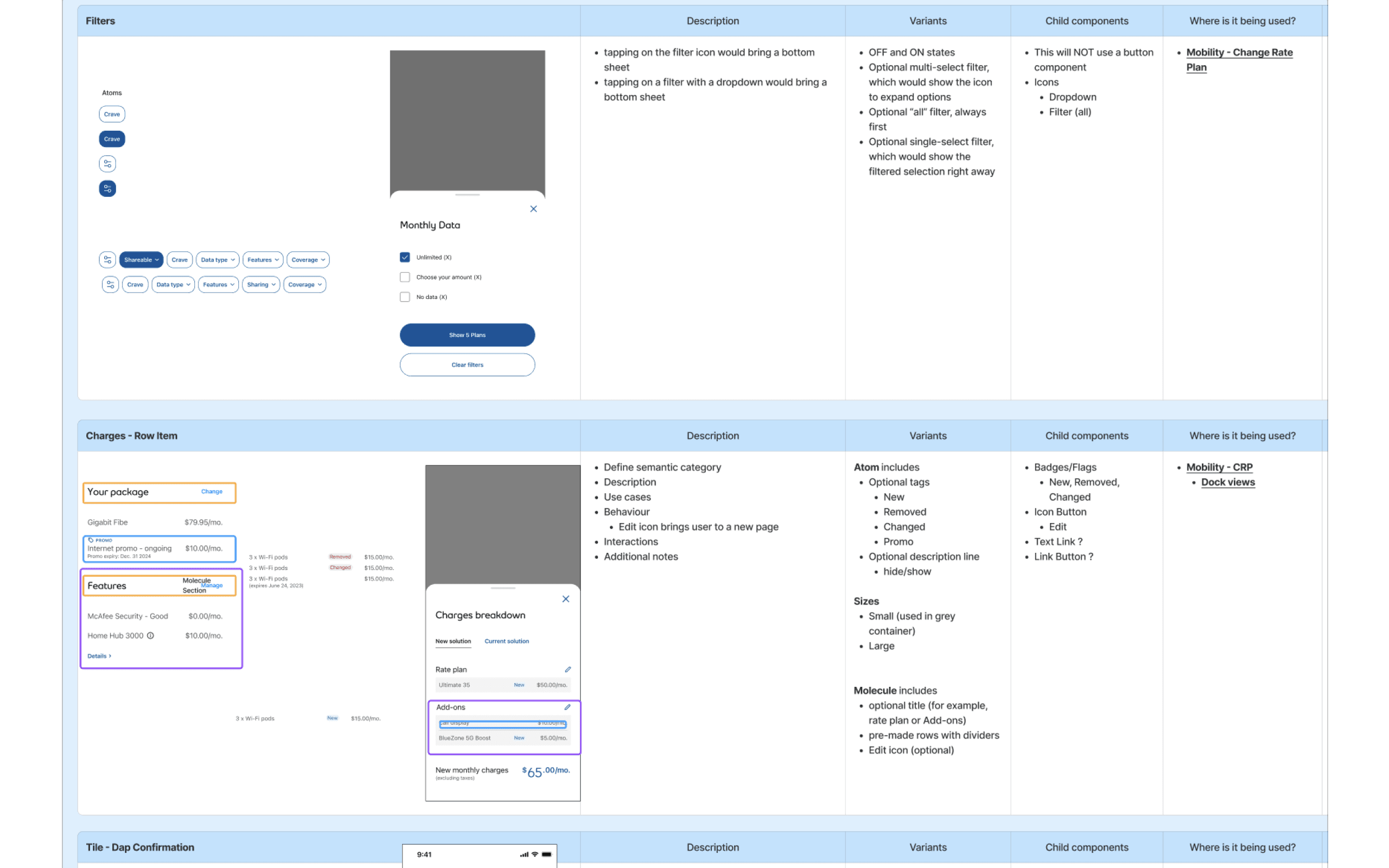Click the Dock views link
The width and height of the screenshot is (1389, 868).
click(1228, 482)
